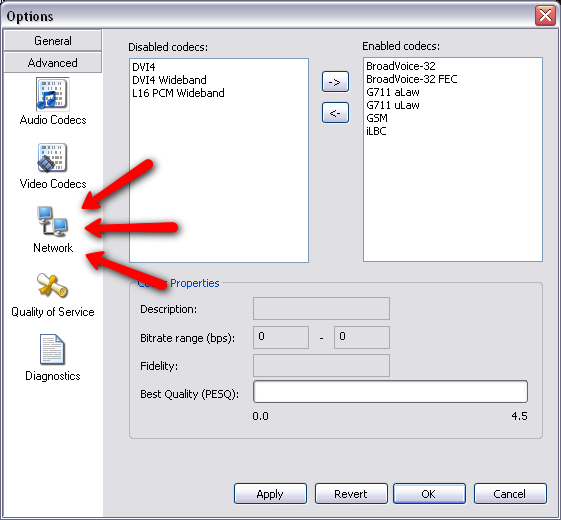Screen dimensions: 561x520
Task: Confirm options with OK button
Action: [429, 494]
